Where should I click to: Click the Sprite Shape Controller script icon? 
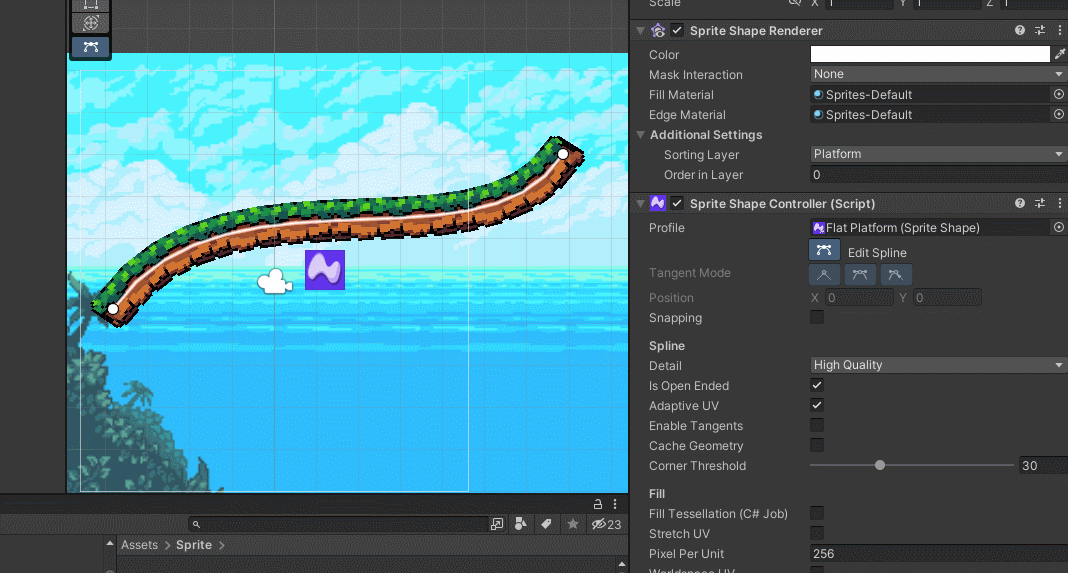[658, 203]
